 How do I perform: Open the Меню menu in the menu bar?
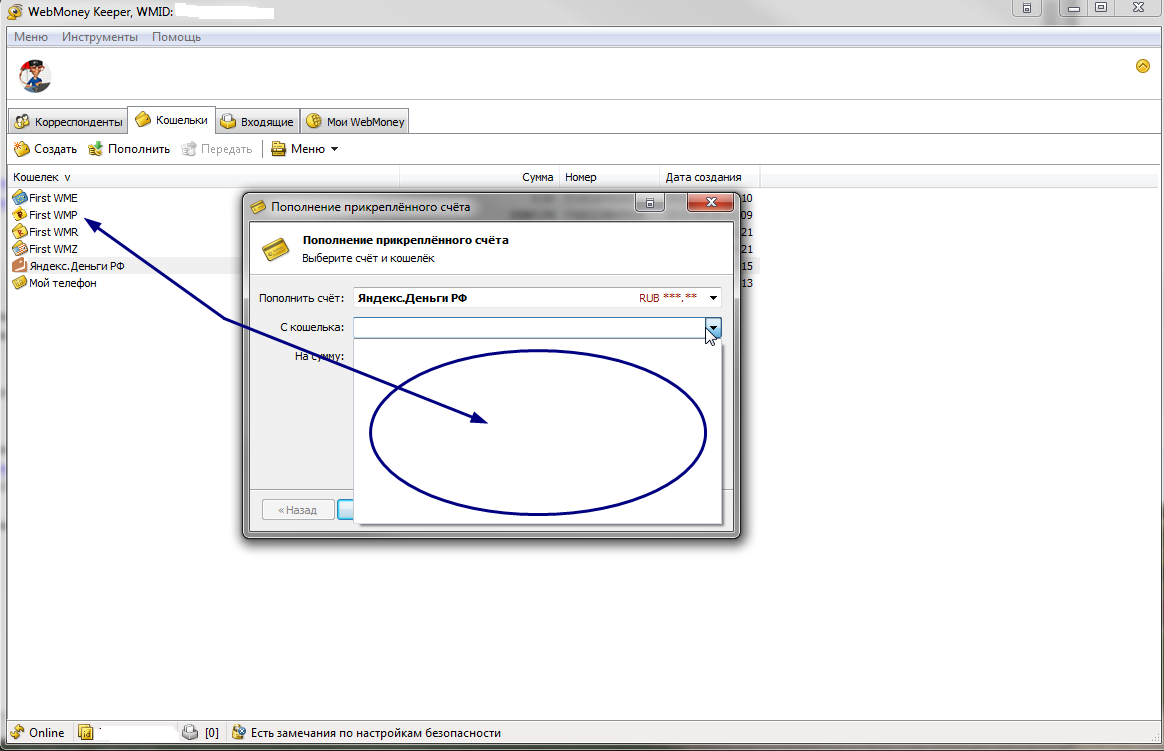coord(30,37)
